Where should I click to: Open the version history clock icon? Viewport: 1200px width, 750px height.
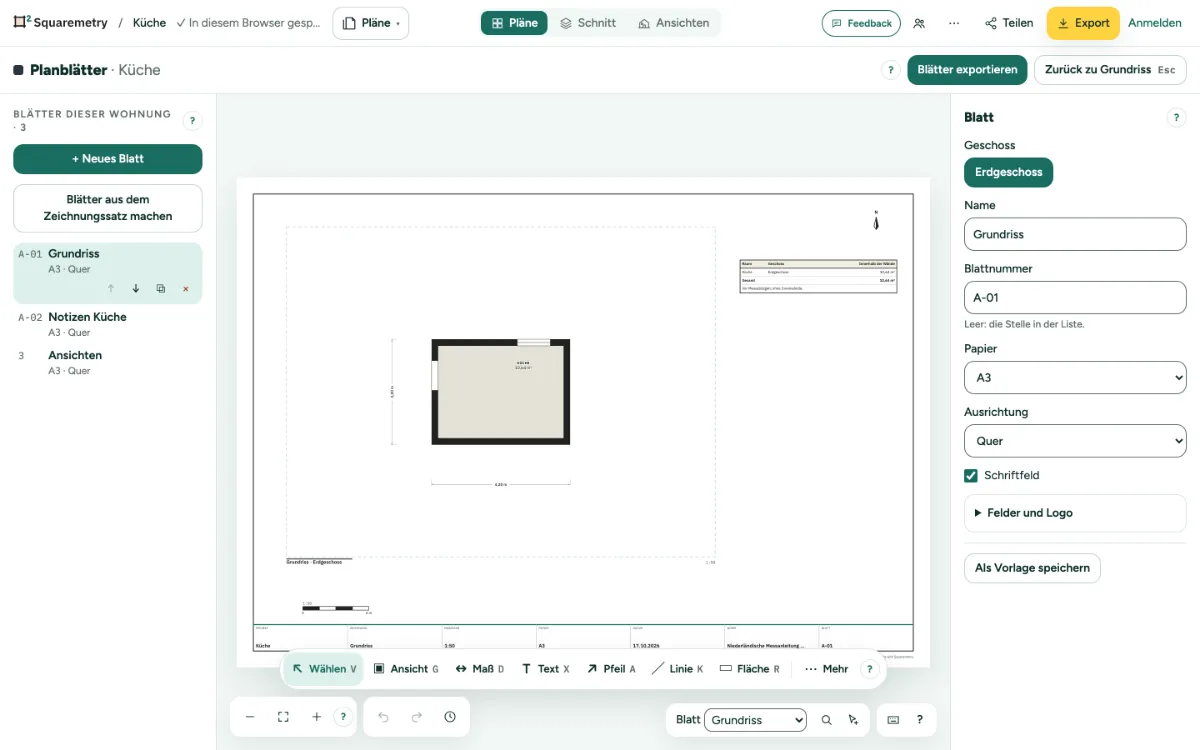450,717
